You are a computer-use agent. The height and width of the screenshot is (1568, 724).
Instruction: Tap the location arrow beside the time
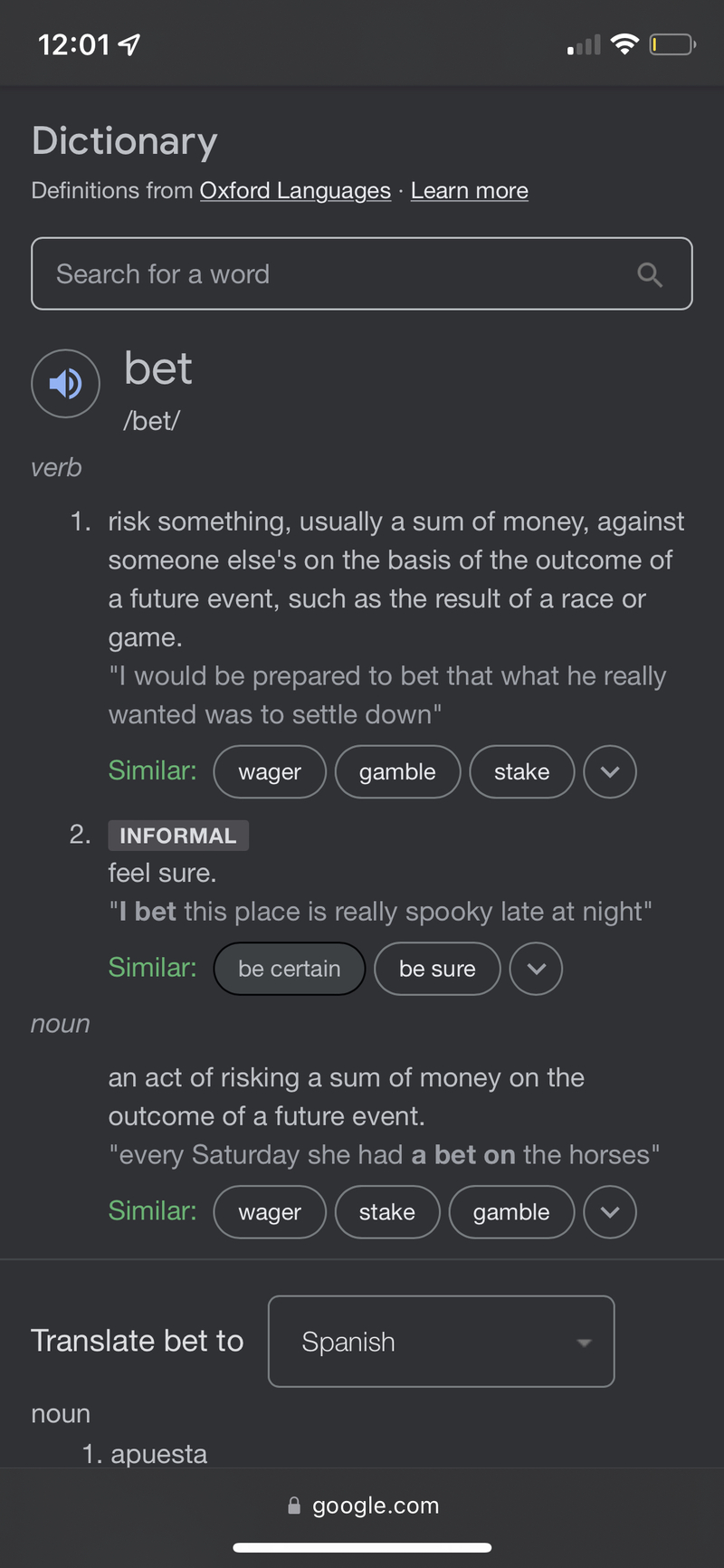[x=130, y=44]
